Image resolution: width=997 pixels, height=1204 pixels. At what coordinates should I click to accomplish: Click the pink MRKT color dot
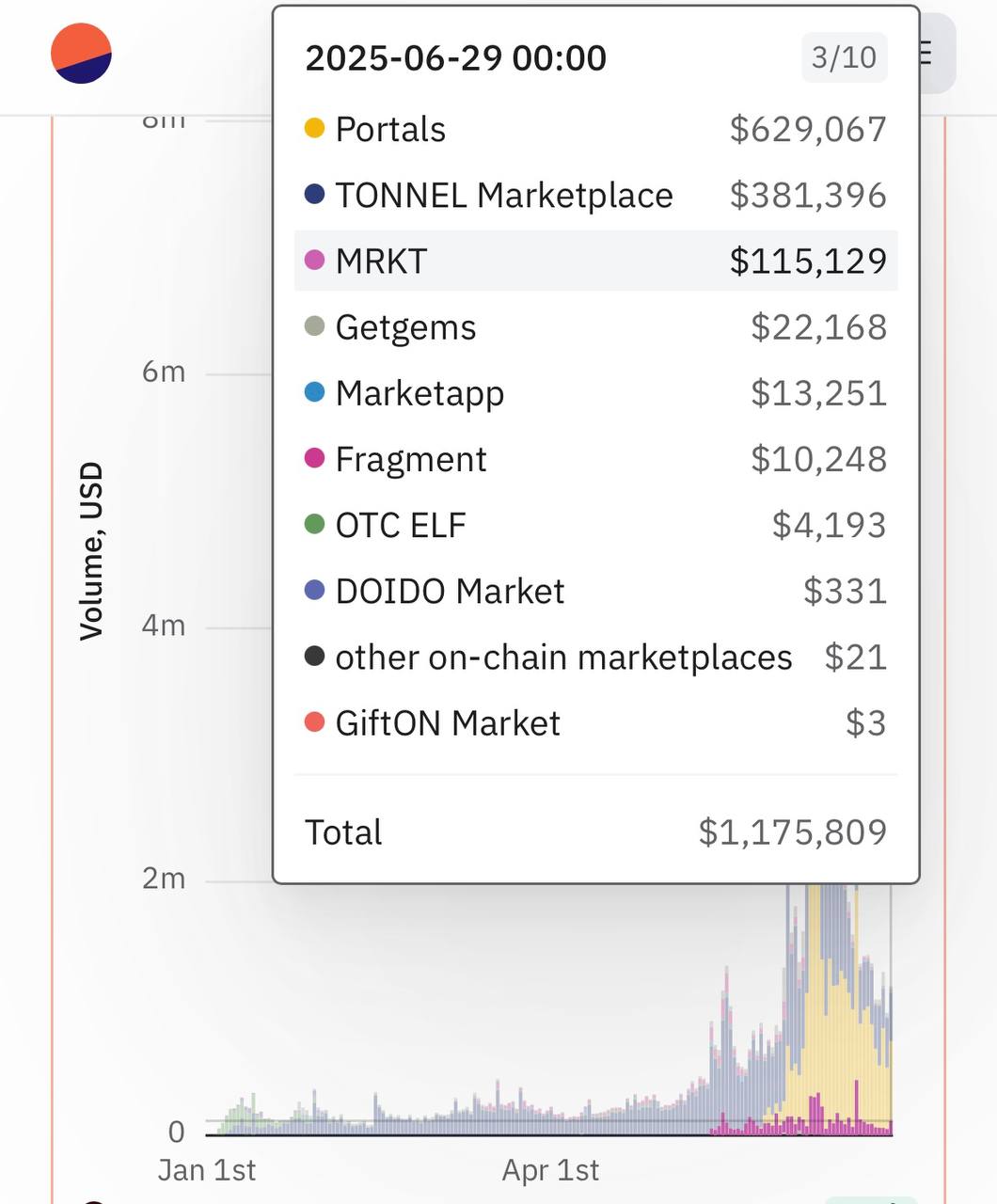coord(315,260)
